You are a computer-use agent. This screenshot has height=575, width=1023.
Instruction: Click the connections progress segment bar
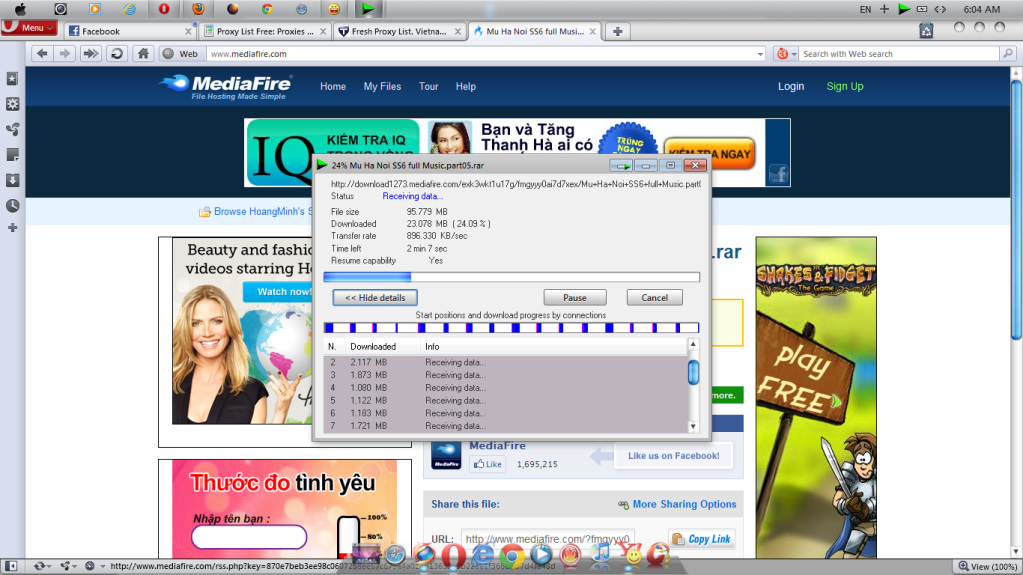[512, 328]
